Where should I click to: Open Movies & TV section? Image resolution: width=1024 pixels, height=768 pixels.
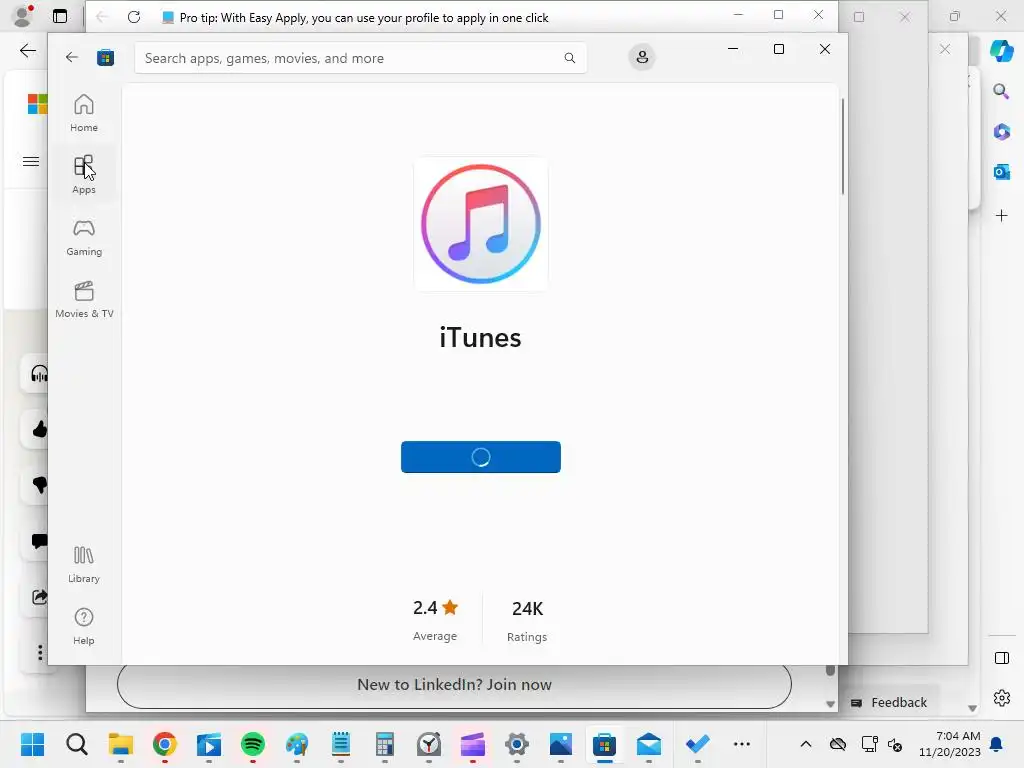84,299
